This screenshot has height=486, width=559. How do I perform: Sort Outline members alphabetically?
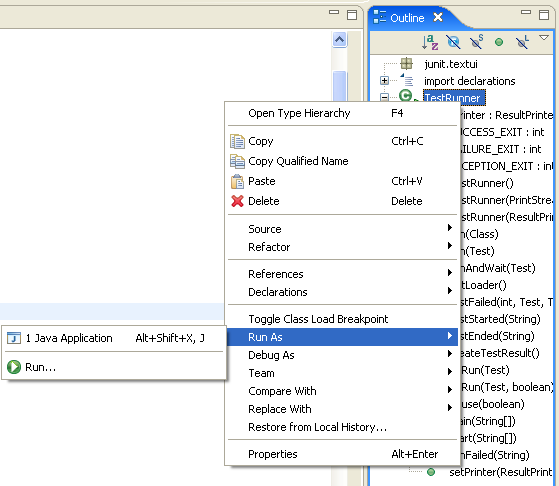430,42
